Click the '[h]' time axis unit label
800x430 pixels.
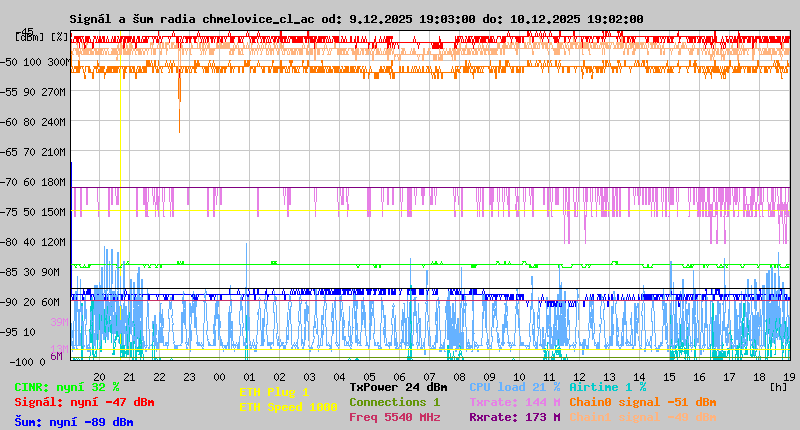coord(779,387)
